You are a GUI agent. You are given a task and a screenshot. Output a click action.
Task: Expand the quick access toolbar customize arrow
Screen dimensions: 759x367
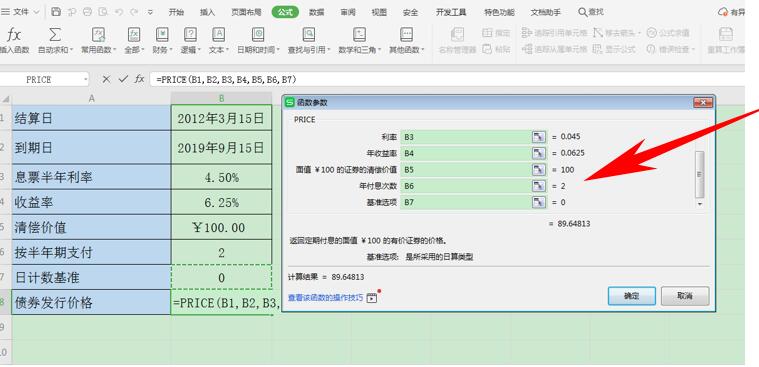[150, 12]
